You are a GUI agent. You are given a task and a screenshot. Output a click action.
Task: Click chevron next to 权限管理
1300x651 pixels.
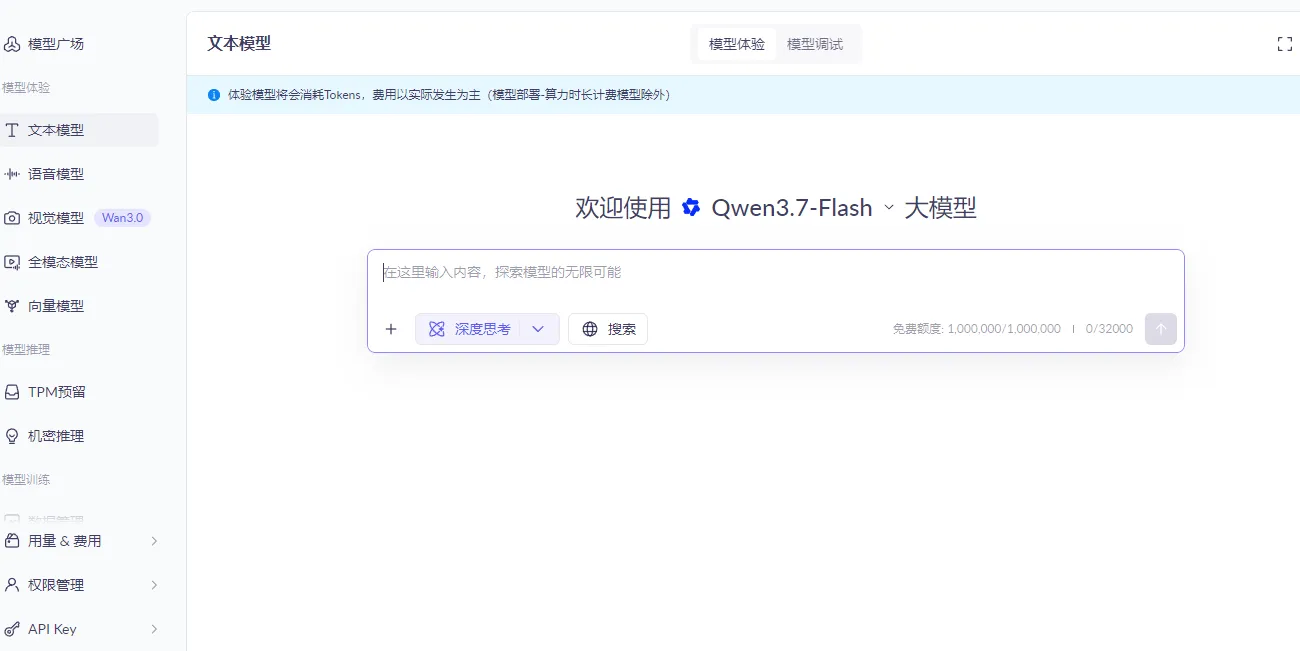[x=154, y=585]
